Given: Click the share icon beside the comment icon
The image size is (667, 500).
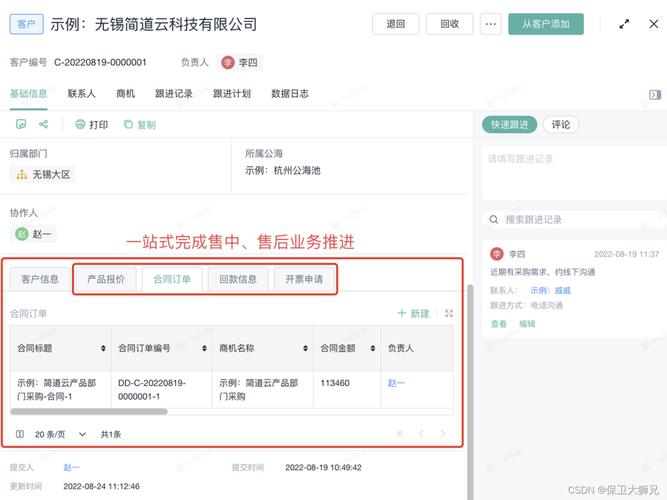Looking at the screenshot, I should pyautogui.click(x=43, y=125).
